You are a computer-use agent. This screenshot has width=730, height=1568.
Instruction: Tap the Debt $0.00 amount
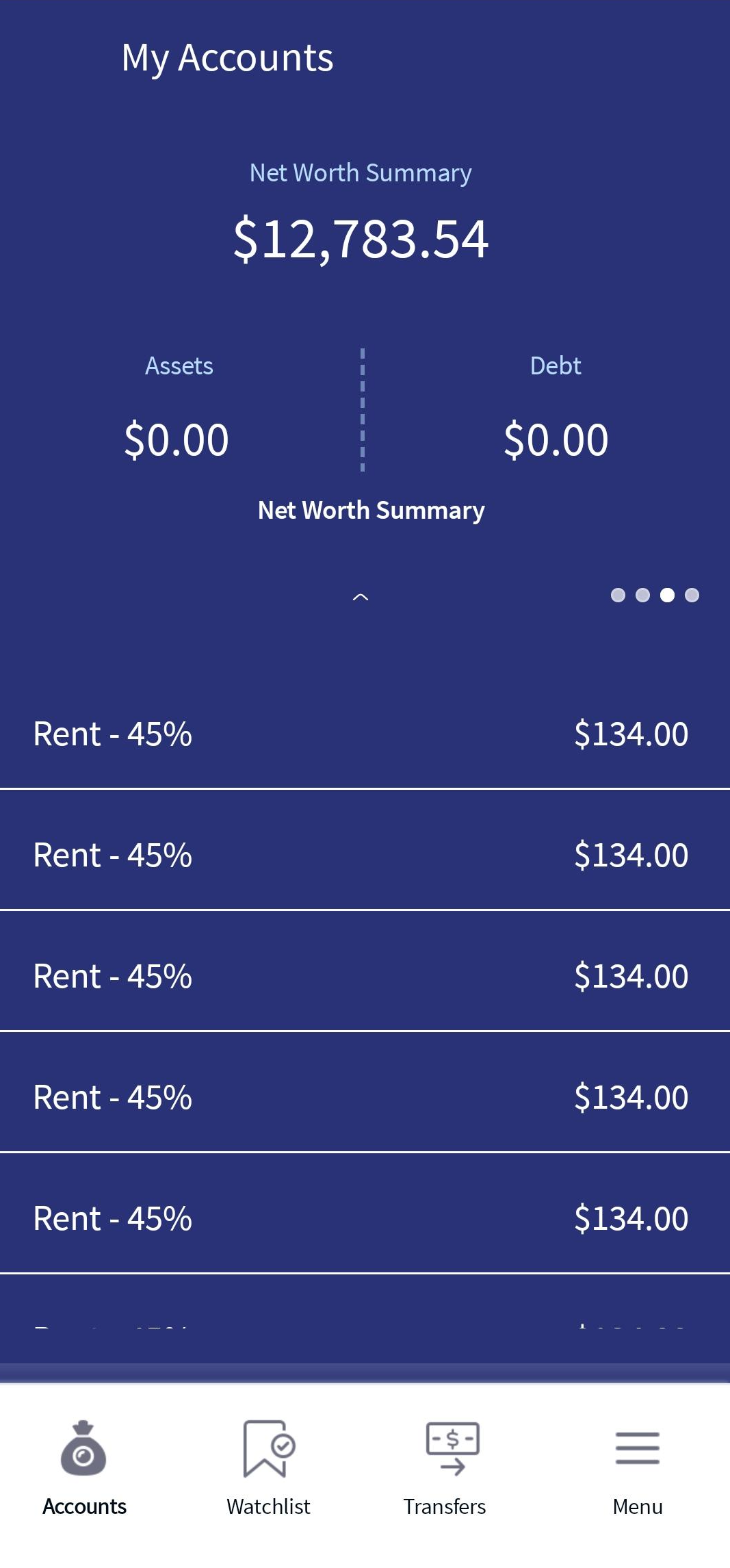556,439
